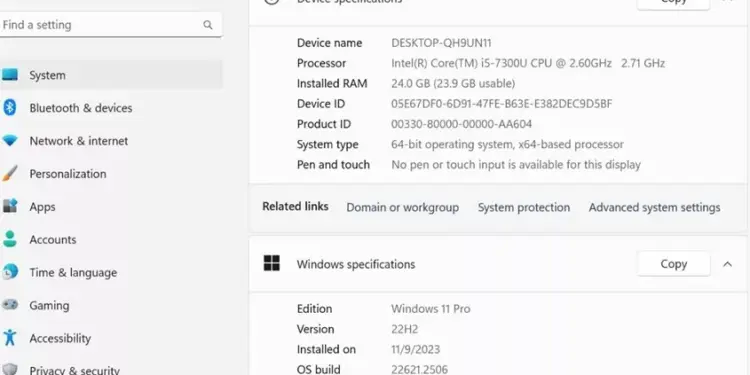The height and width of the screenshot is (375, 750).
Task: Open Domain or workgroup link
Action: pos(402,208)
